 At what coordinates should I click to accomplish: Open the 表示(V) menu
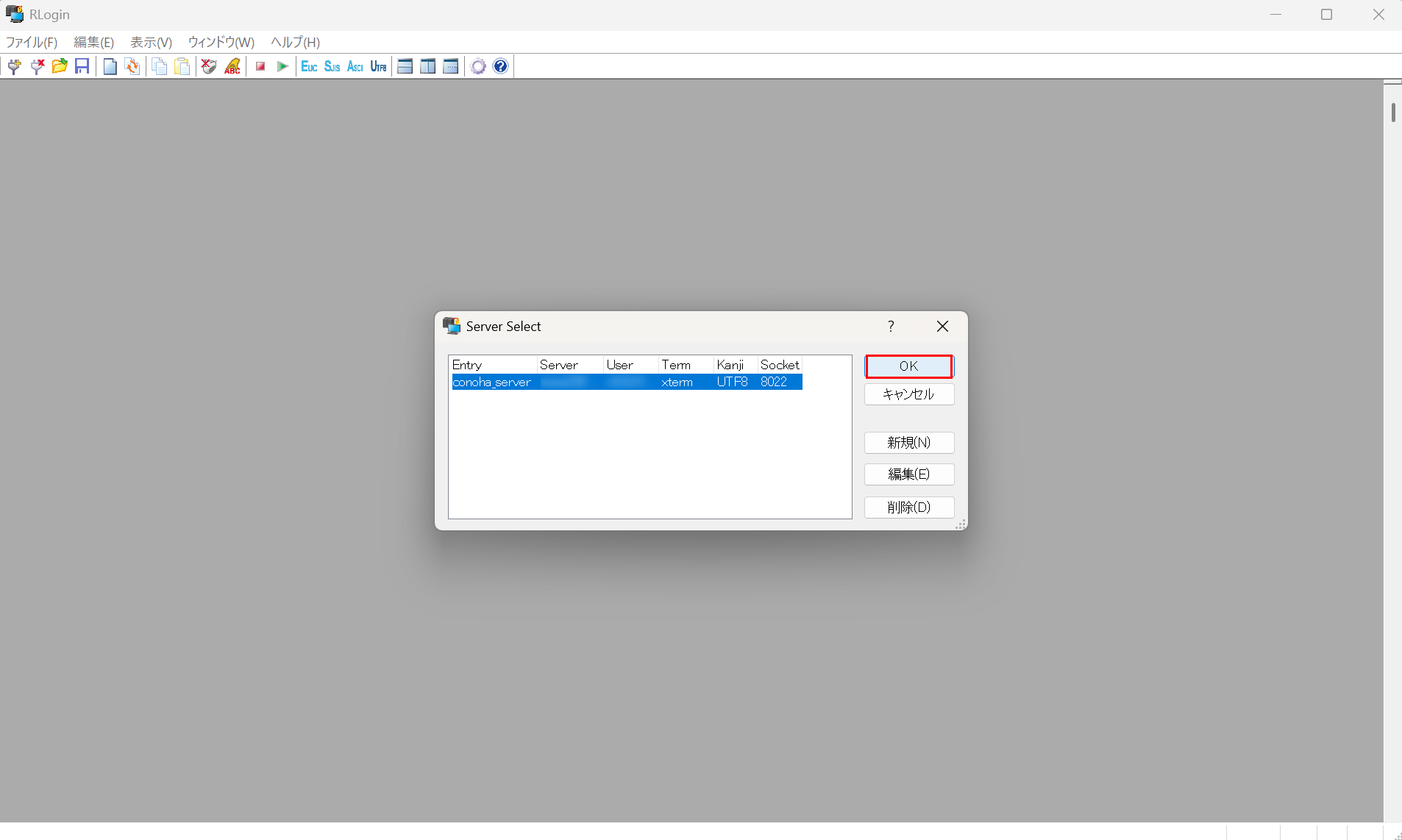coord(151,42)
